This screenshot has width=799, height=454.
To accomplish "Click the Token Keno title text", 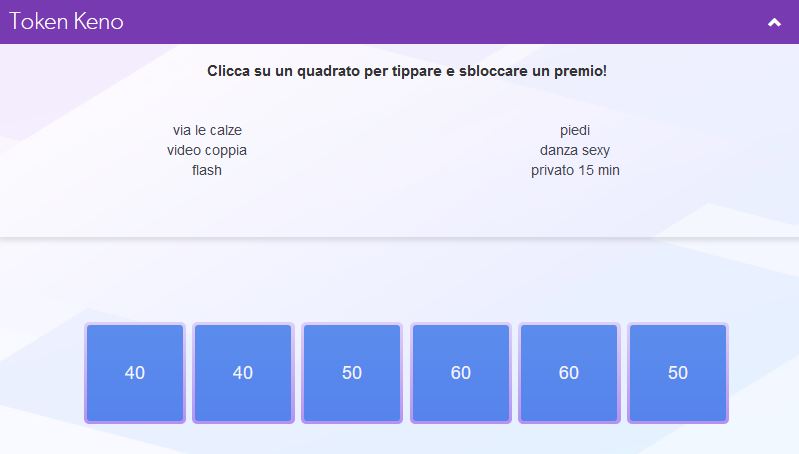I will tap(66, 21).
